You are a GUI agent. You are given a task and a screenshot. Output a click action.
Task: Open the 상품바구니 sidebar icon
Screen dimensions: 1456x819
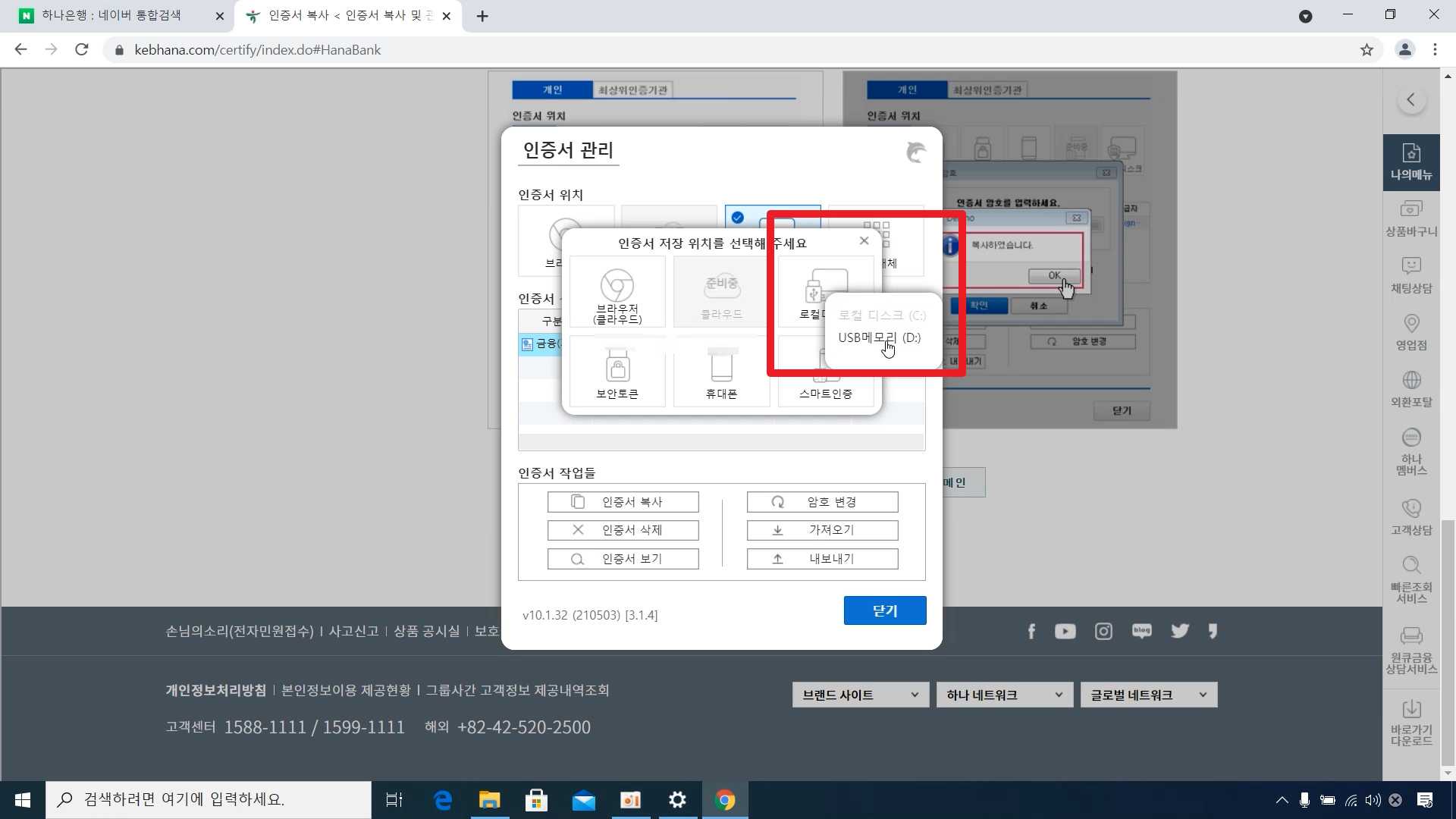pos(1410,218)
